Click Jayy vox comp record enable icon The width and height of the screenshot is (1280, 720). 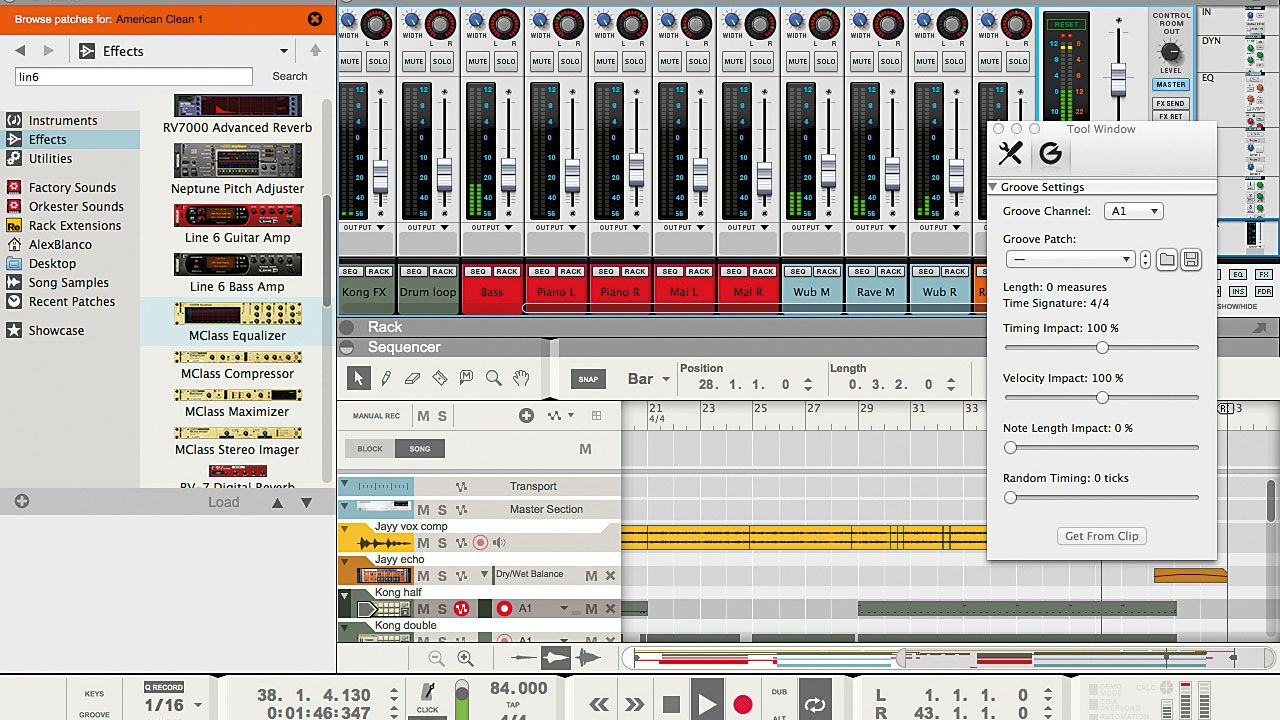(x=480, y=543)
